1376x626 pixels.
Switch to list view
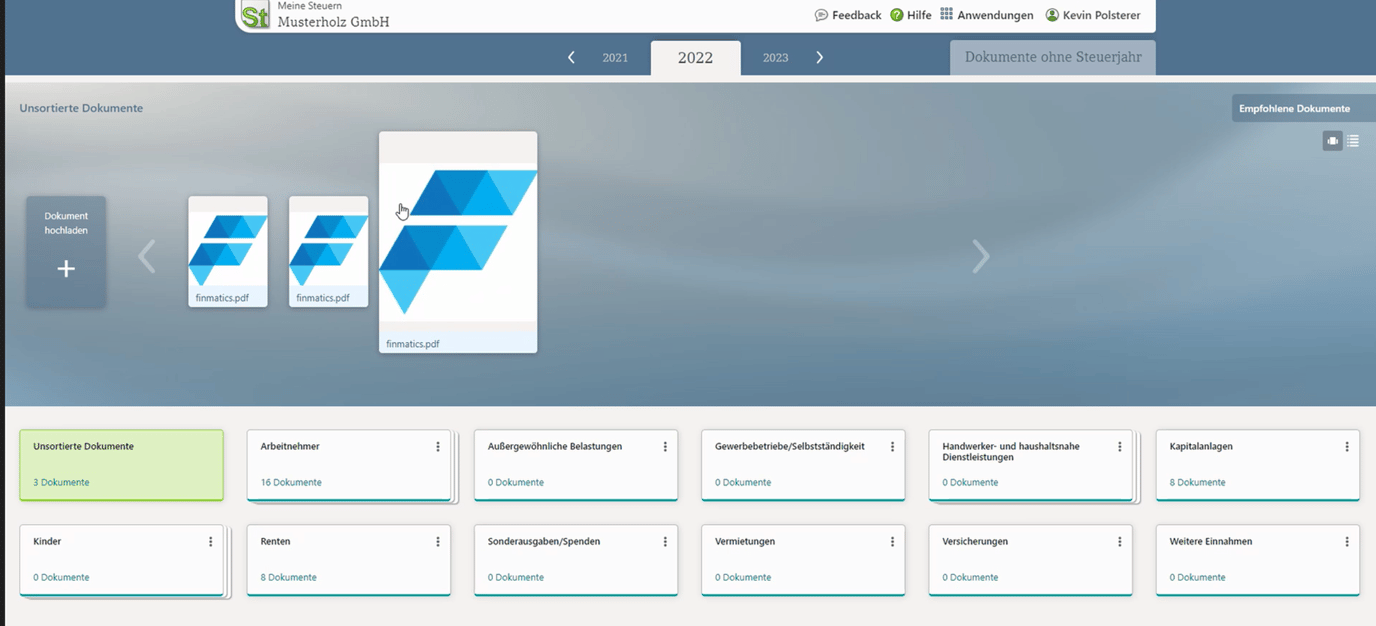pos(1353,141)
